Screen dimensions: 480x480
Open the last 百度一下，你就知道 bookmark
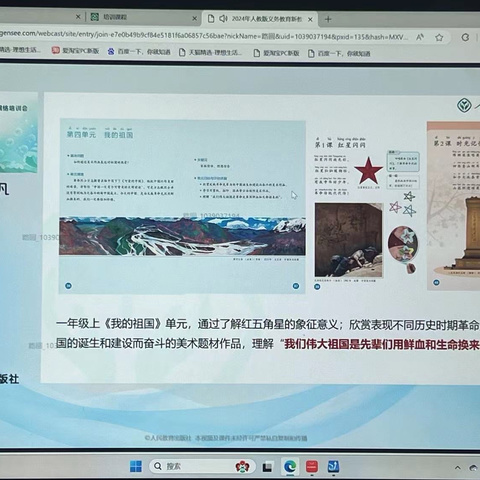pos(339,53)
